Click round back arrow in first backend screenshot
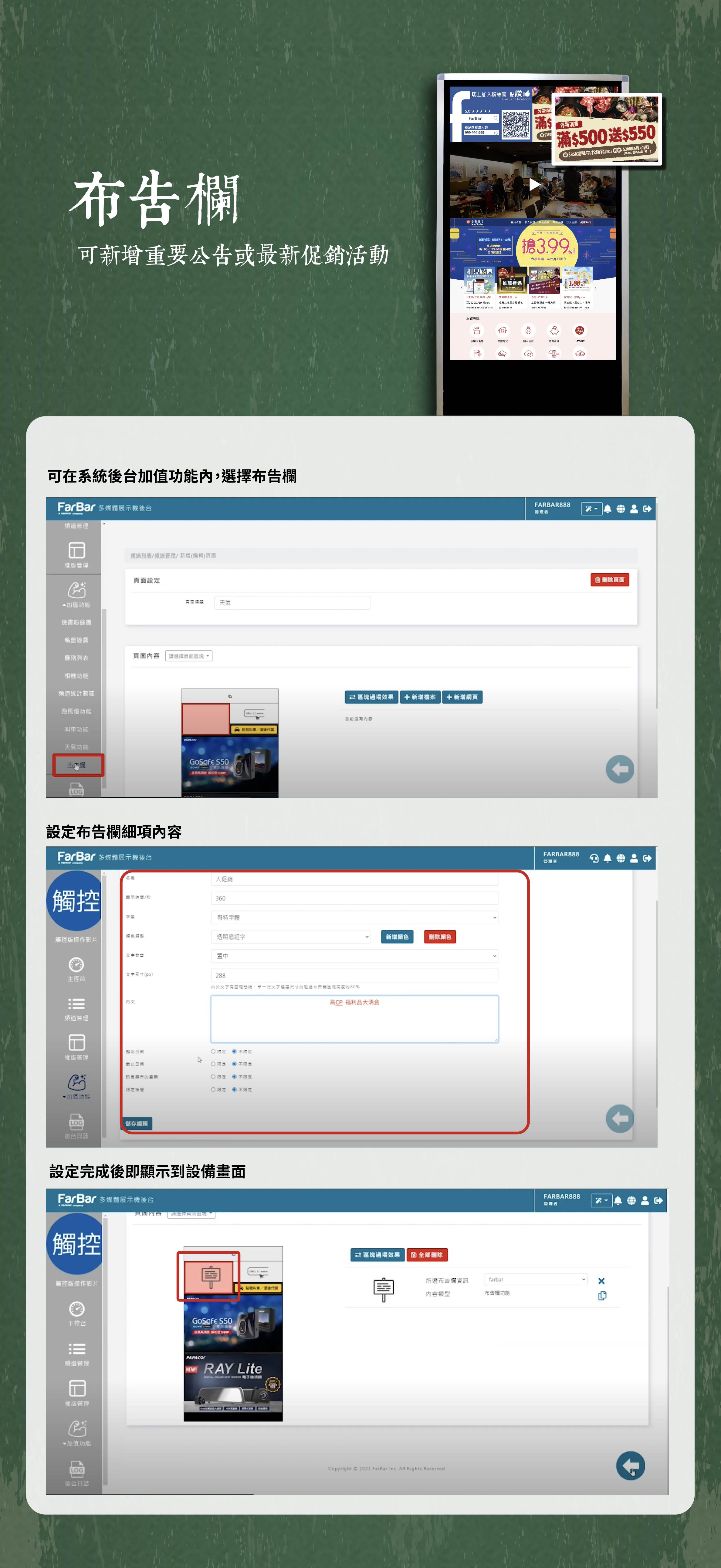The width and height of the screenshot is (721, 1568). coord(620,769)
